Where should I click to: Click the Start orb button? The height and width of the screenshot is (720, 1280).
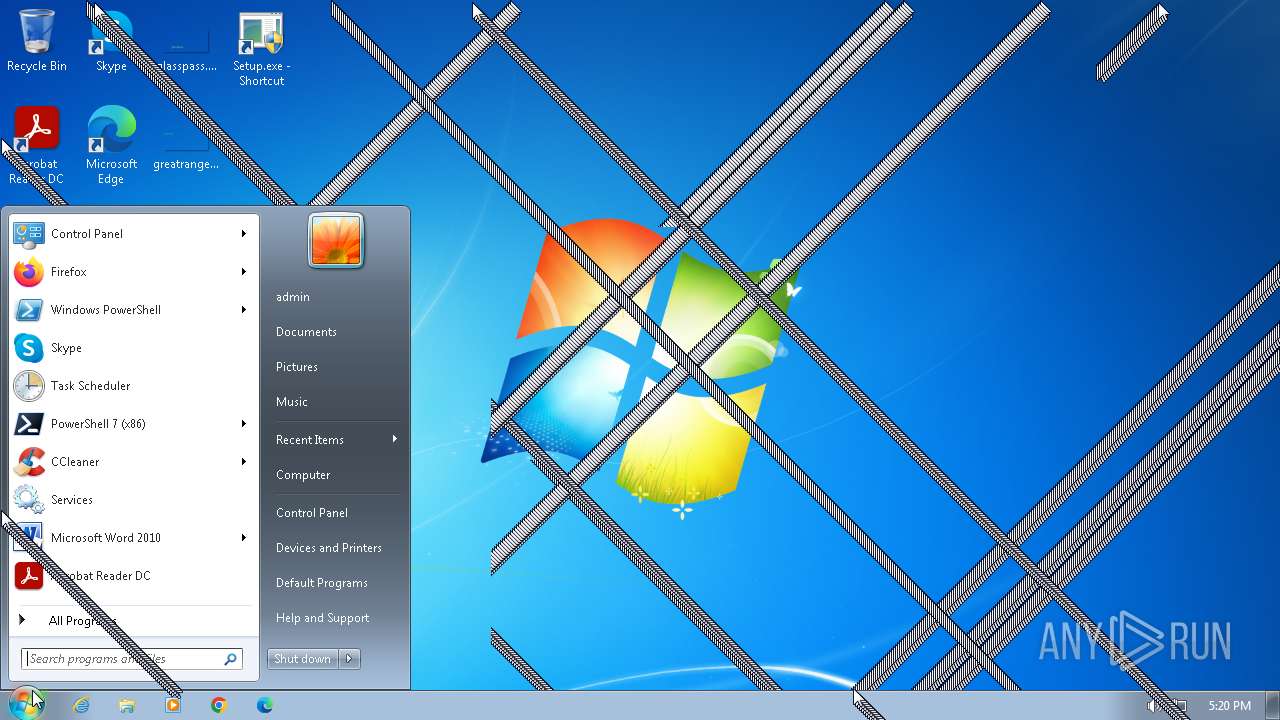click(26, 703)
